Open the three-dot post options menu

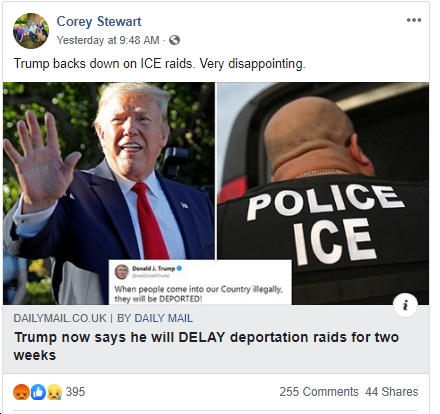coord(414,20)
